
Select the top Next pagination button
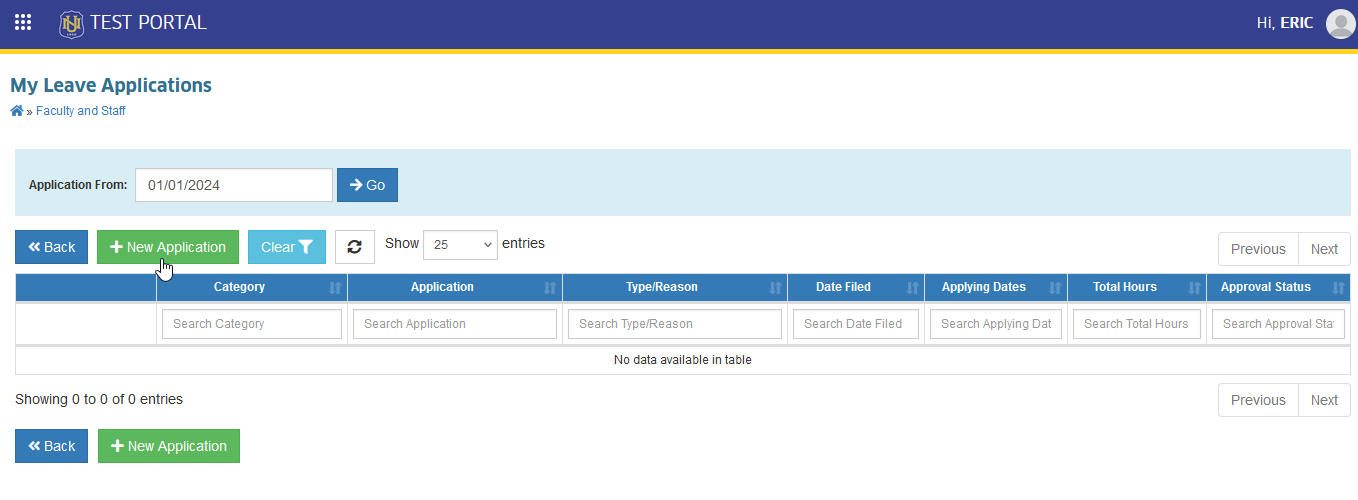click(1324, 249)
